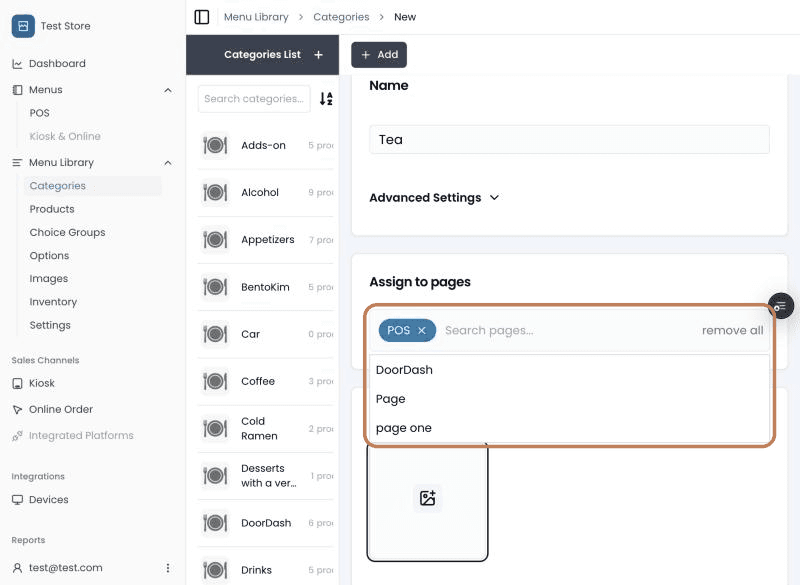The height and width of the screenshot is (585, 800).
Task: Click the Add button
Action: (379, 55)
